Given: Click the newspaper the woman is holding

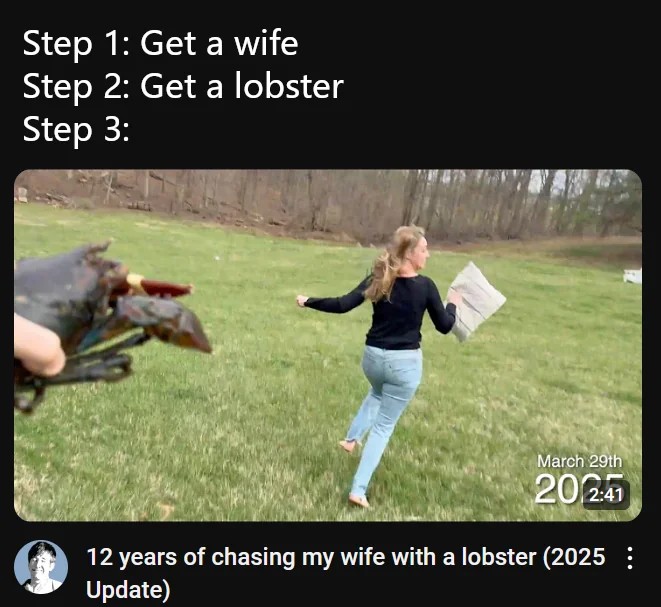Looking at the screenshot, I should coord(476,301).
